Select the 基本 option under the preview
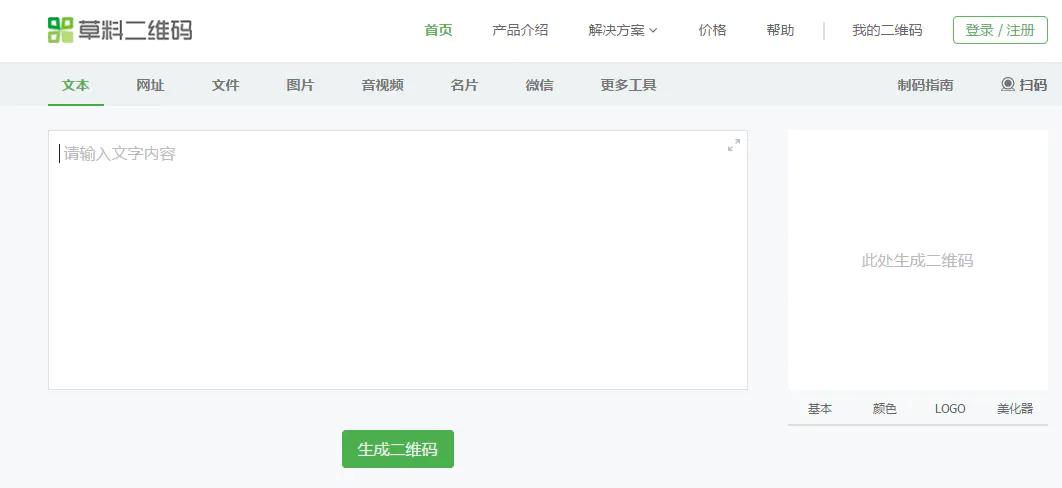 [820, 409]
